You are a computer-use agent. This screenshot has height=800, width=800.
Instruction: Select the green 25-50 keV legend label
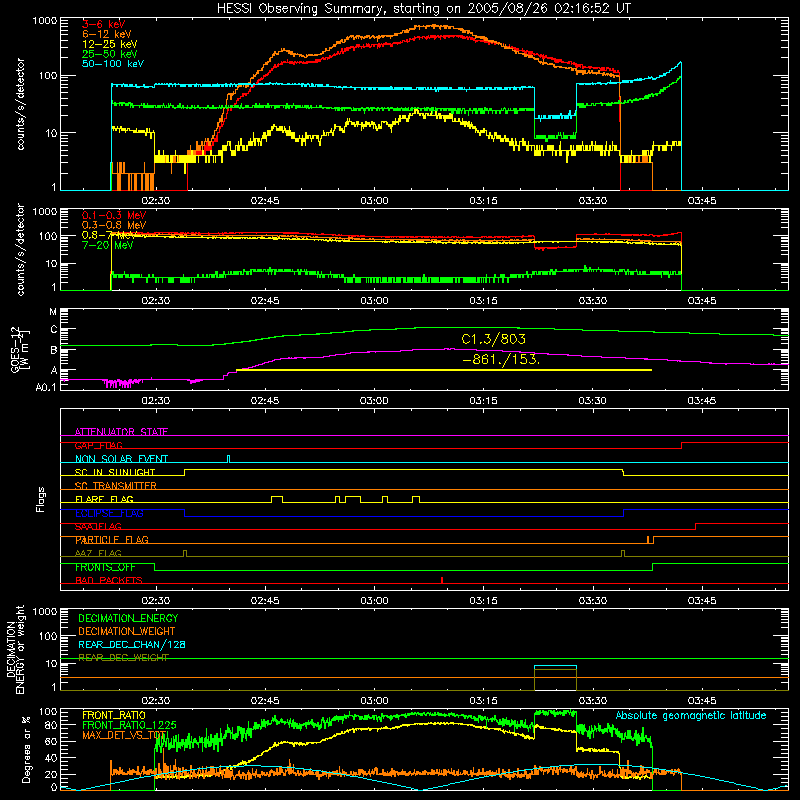[110, 54]
